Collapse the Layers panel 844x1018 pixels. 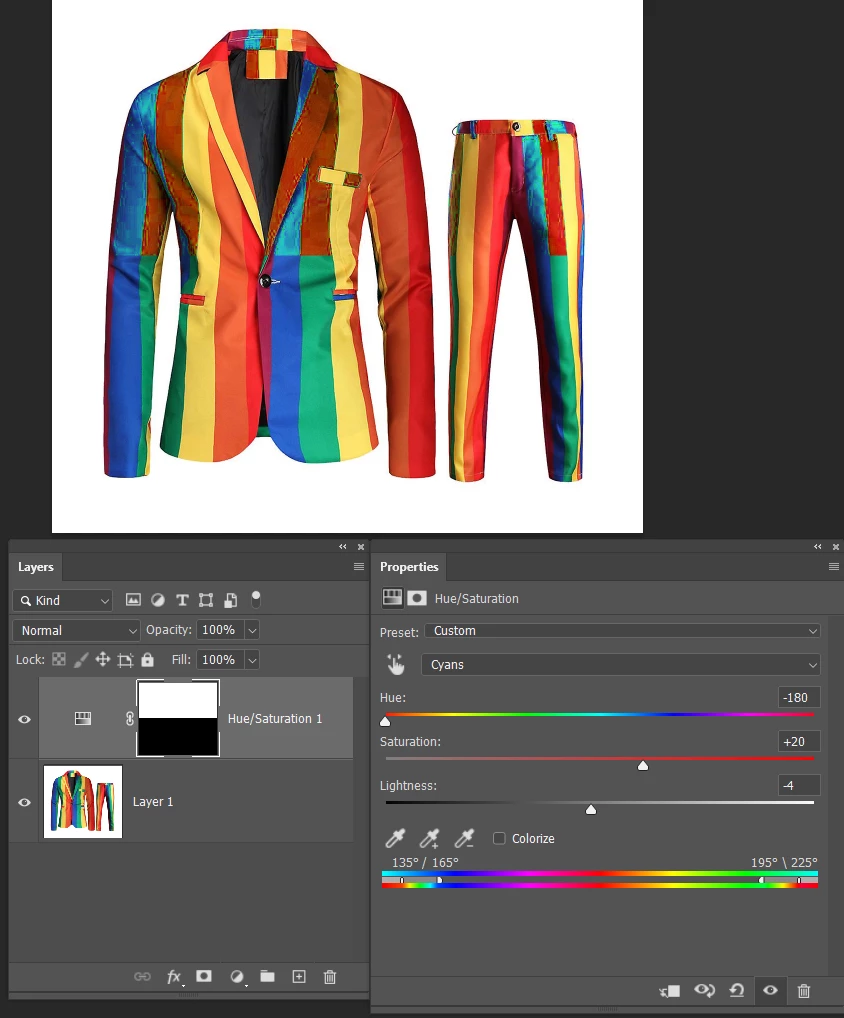[343, 547]
